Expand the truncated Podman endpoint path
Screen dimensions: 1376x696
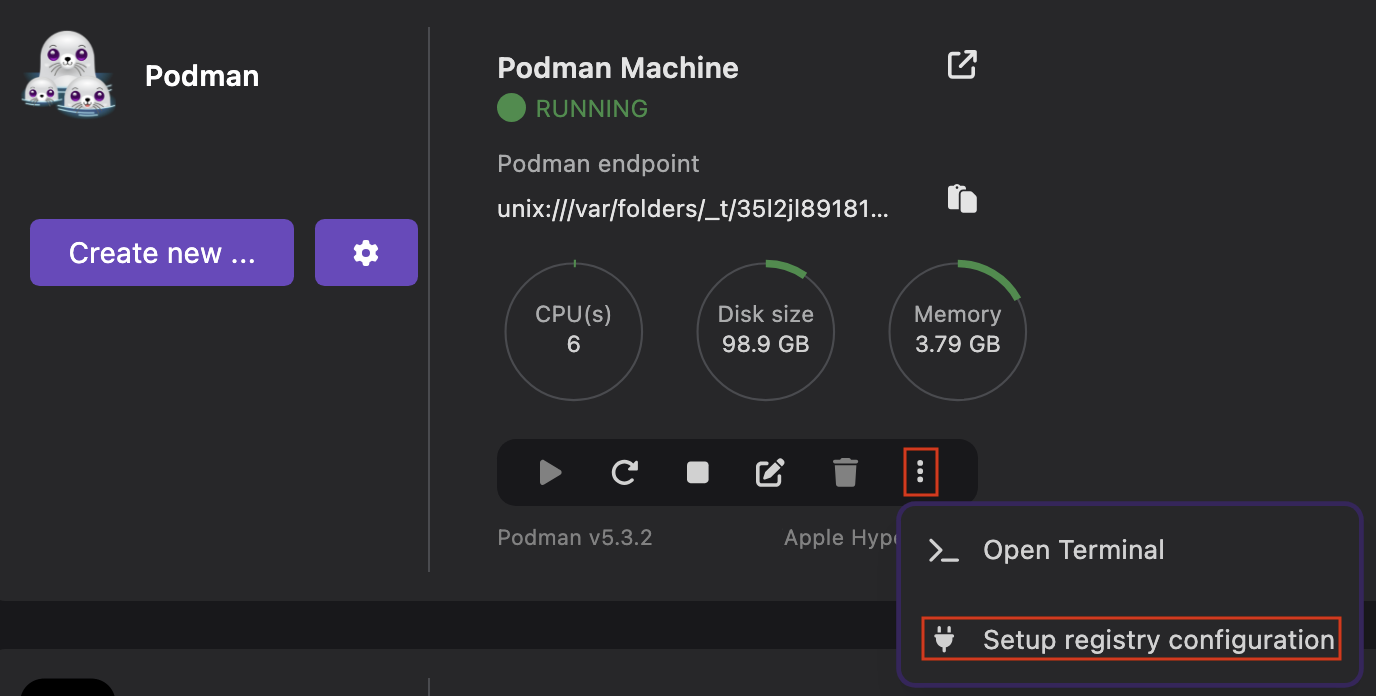694,208
